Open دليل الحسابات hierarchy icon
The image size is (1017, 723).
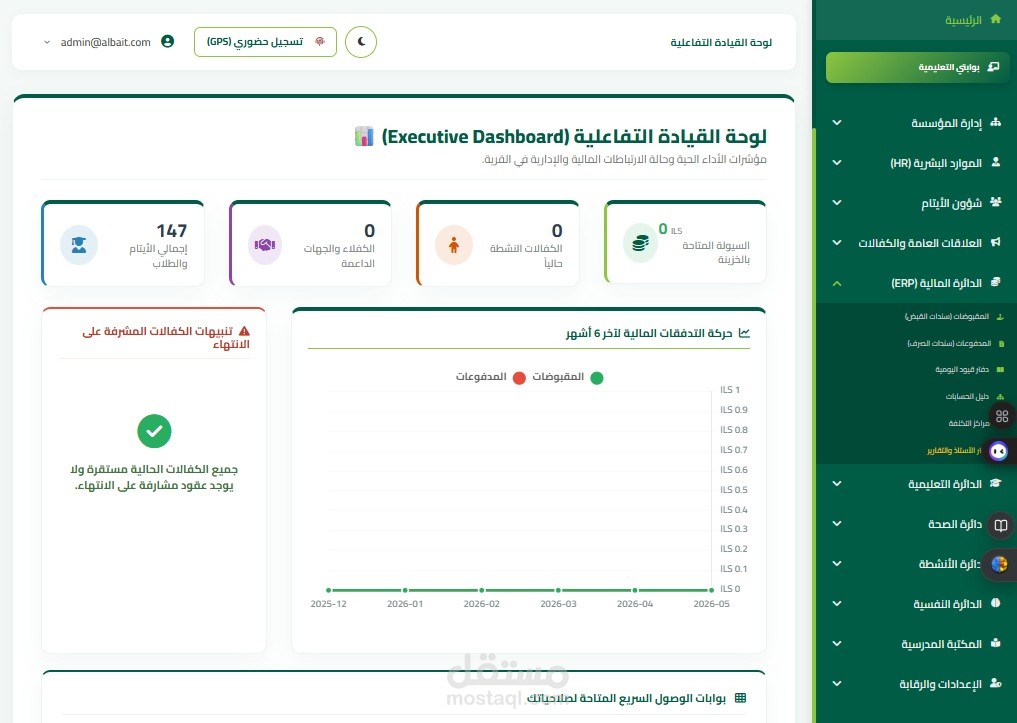point(1001,397)
